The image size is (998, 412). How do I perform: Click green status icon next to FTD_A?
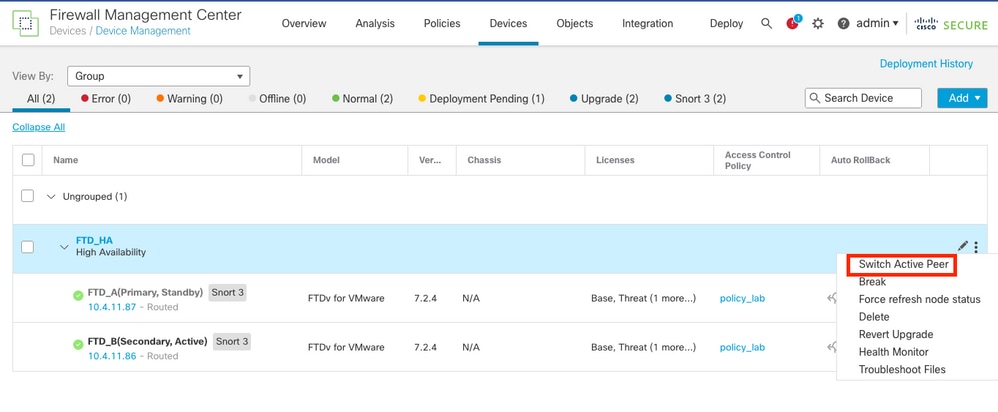click(x=78, y=295)
